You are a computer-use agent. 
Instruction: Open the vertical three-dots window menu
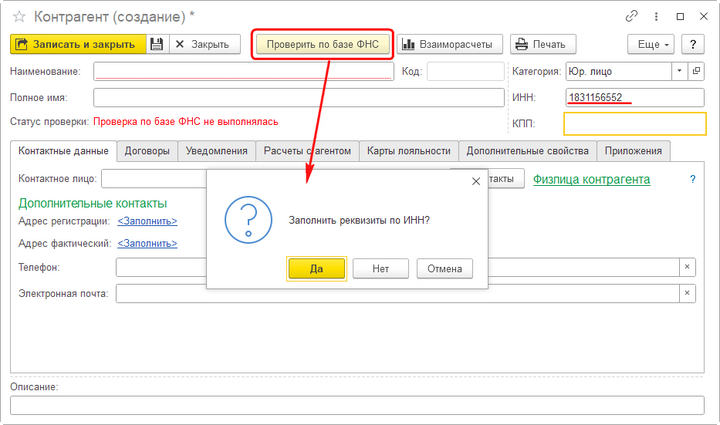pyautogui.click(x=656, y=17)
